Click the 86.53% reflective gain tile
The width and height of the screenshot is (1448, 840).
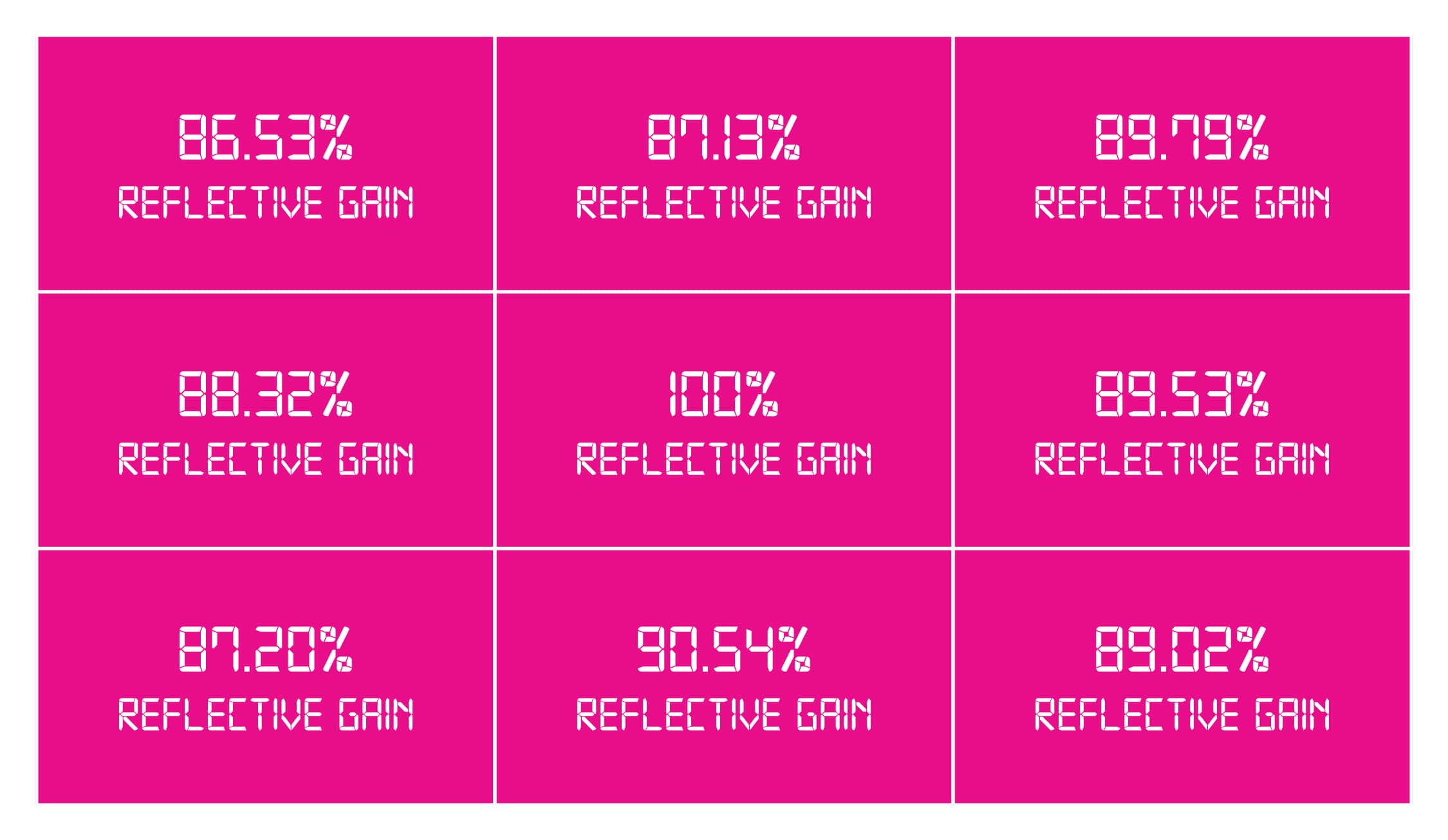[x=265, y=163]
